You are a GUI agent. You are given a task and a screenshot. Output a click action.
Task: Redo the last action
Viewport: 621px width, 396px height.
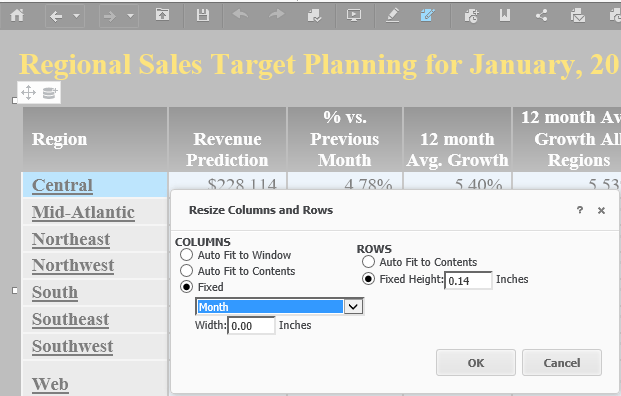coord(276,14)
